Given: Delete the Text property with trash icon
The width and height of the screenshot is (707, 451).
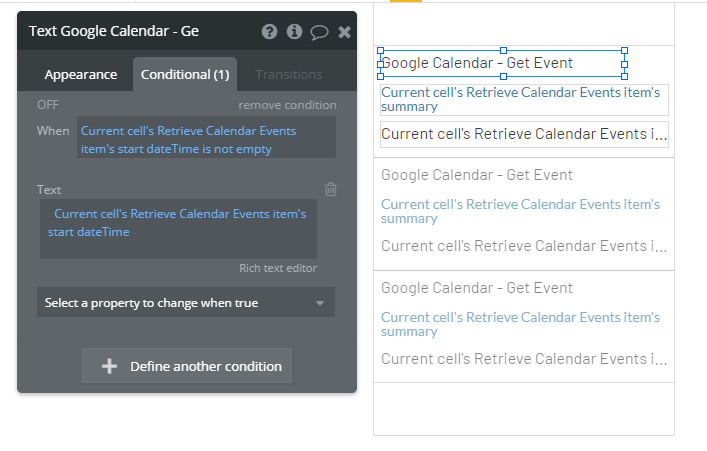Looking at the screenshot, I should coord(331,189).
